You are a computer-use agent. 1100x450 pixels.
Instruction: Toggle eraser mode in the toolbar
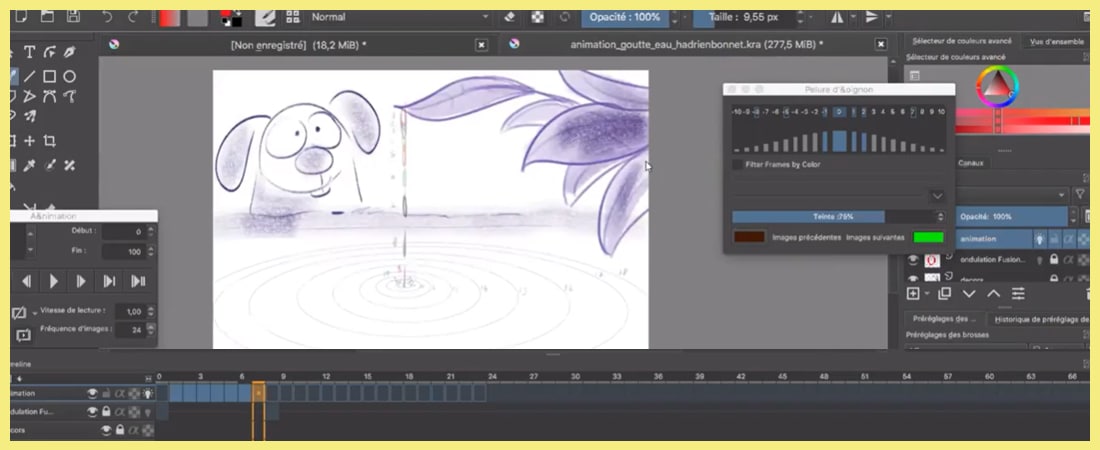(x=511, y=17)
